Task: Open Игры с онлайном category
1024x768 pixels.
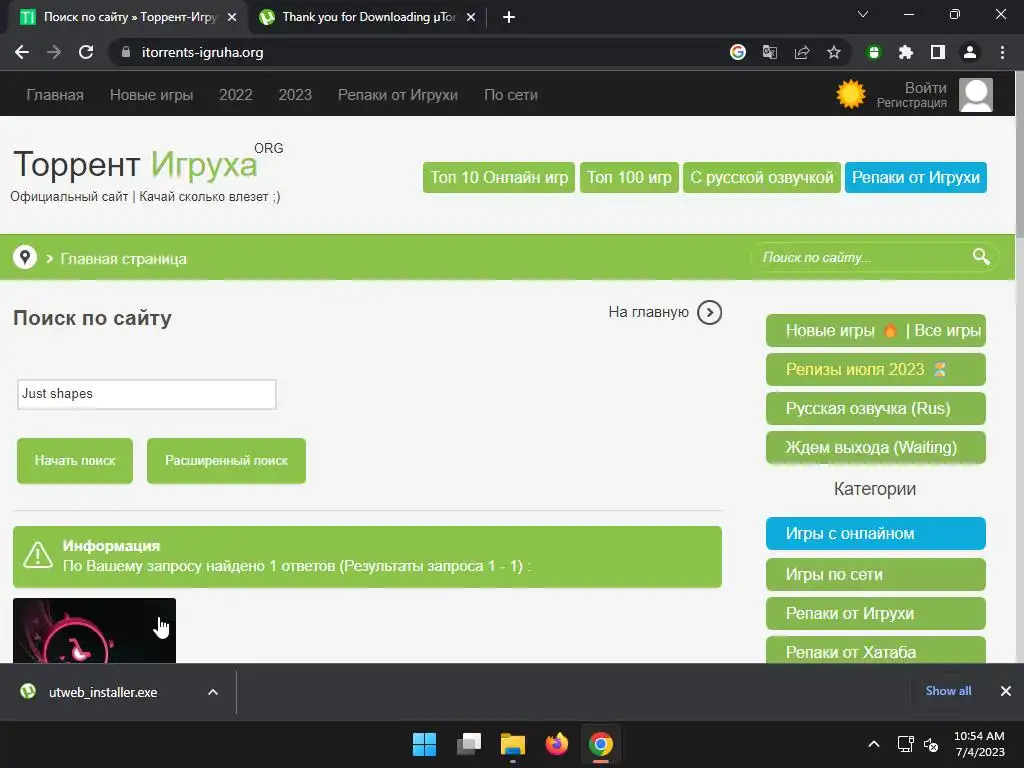Action: [x=876, y=534]
